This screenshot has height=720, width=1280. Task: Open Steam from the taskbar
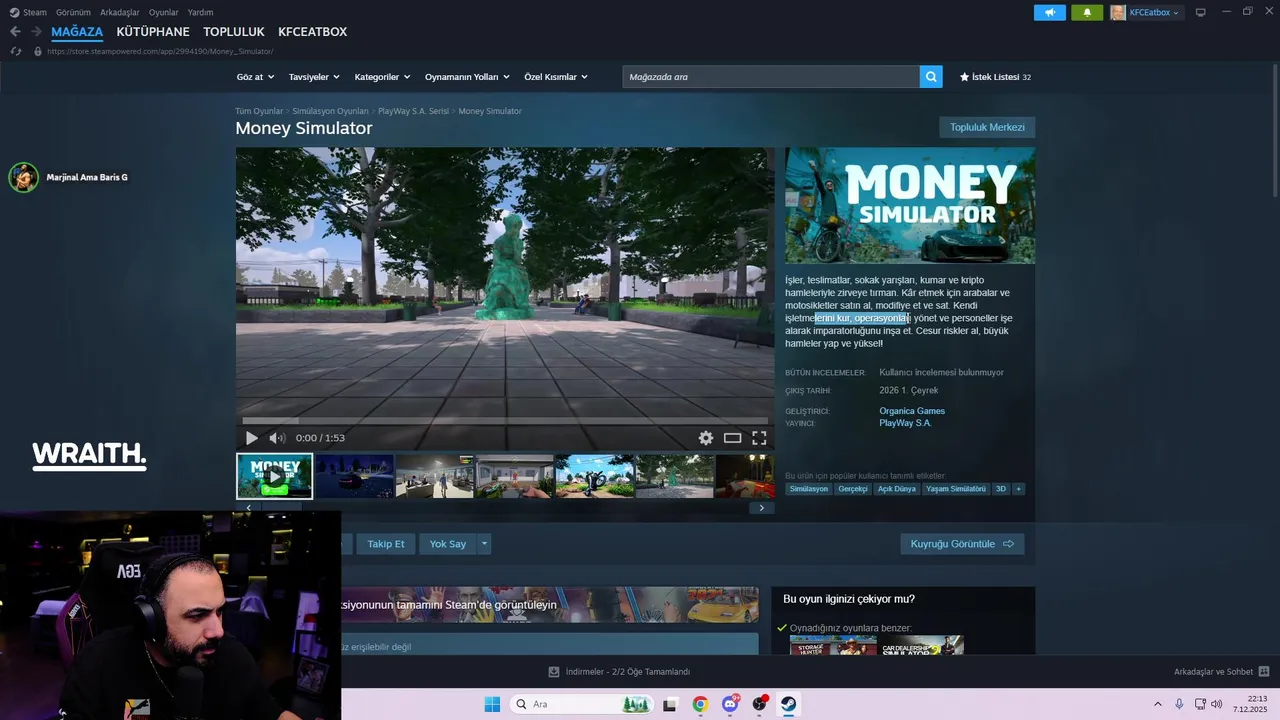[789, 704]
